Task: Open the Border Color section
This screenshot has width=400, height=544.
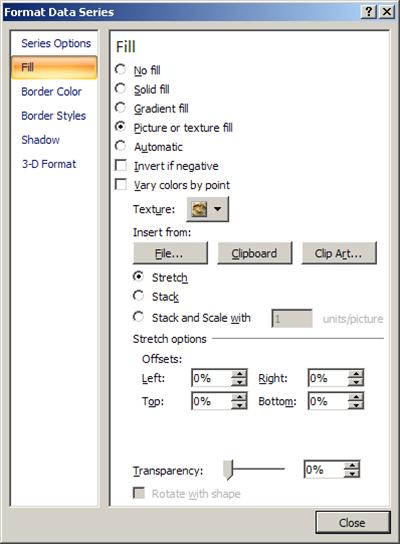Action: click(x=51, y=92)
